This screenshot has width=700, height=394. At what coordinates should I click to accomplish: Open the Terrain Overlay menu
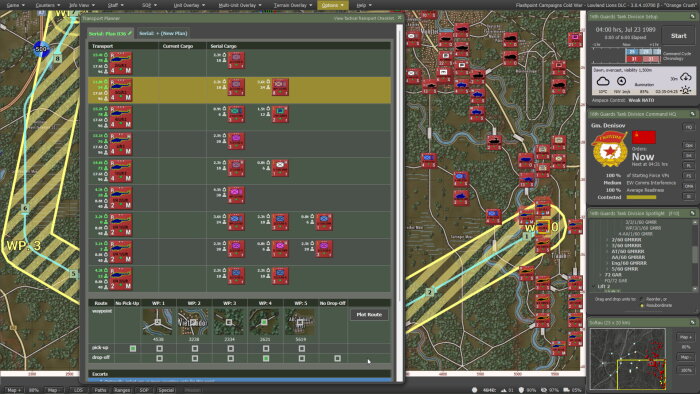coord(292,5)
